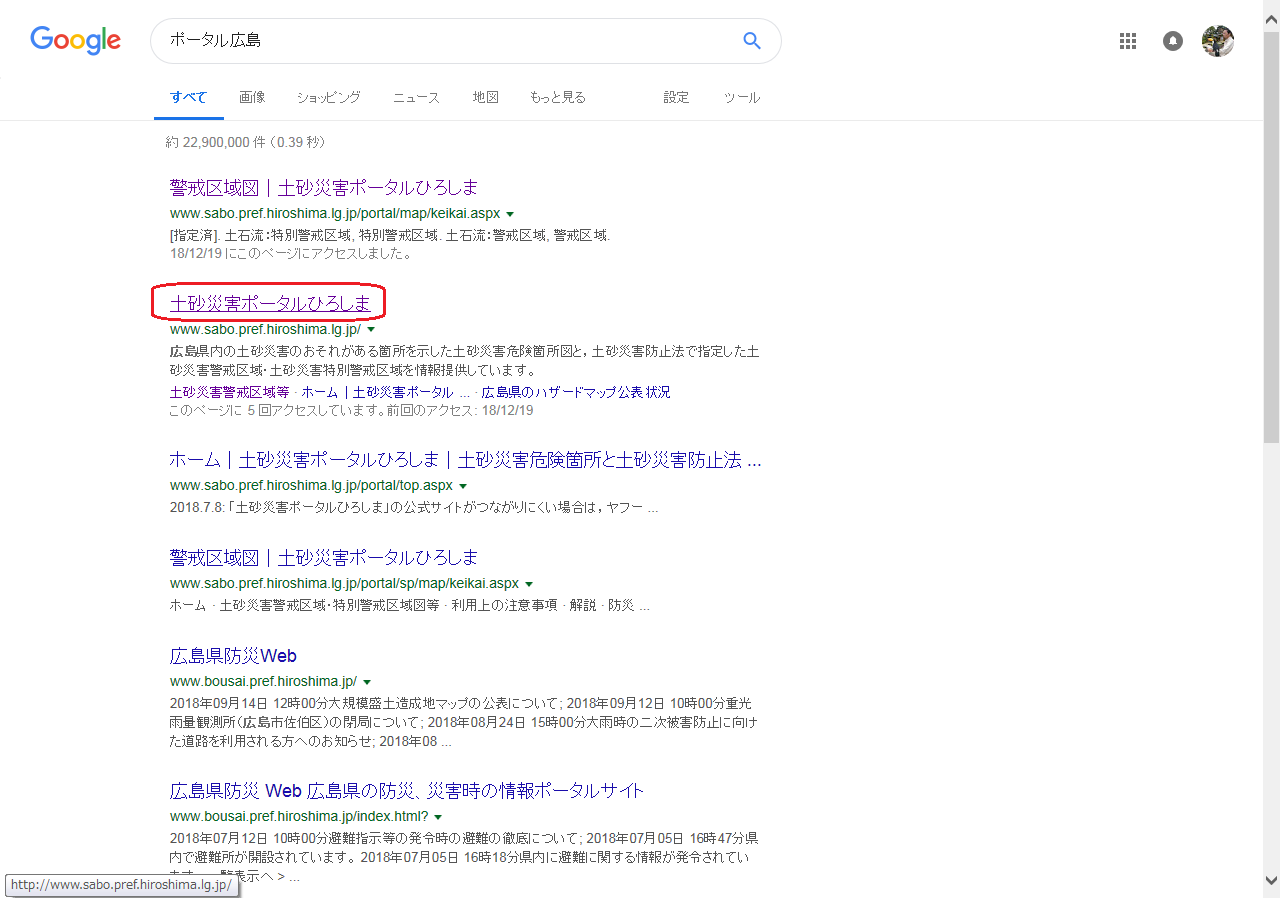
Task: Select the すべて tab
Action: (x=188, y=97)
